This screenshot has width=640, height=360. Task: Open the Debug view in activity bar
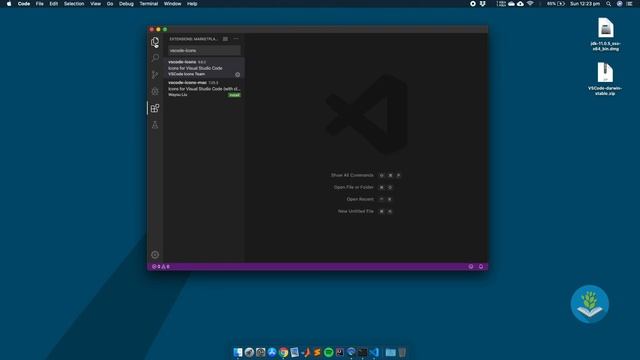(x=155, y=91)
